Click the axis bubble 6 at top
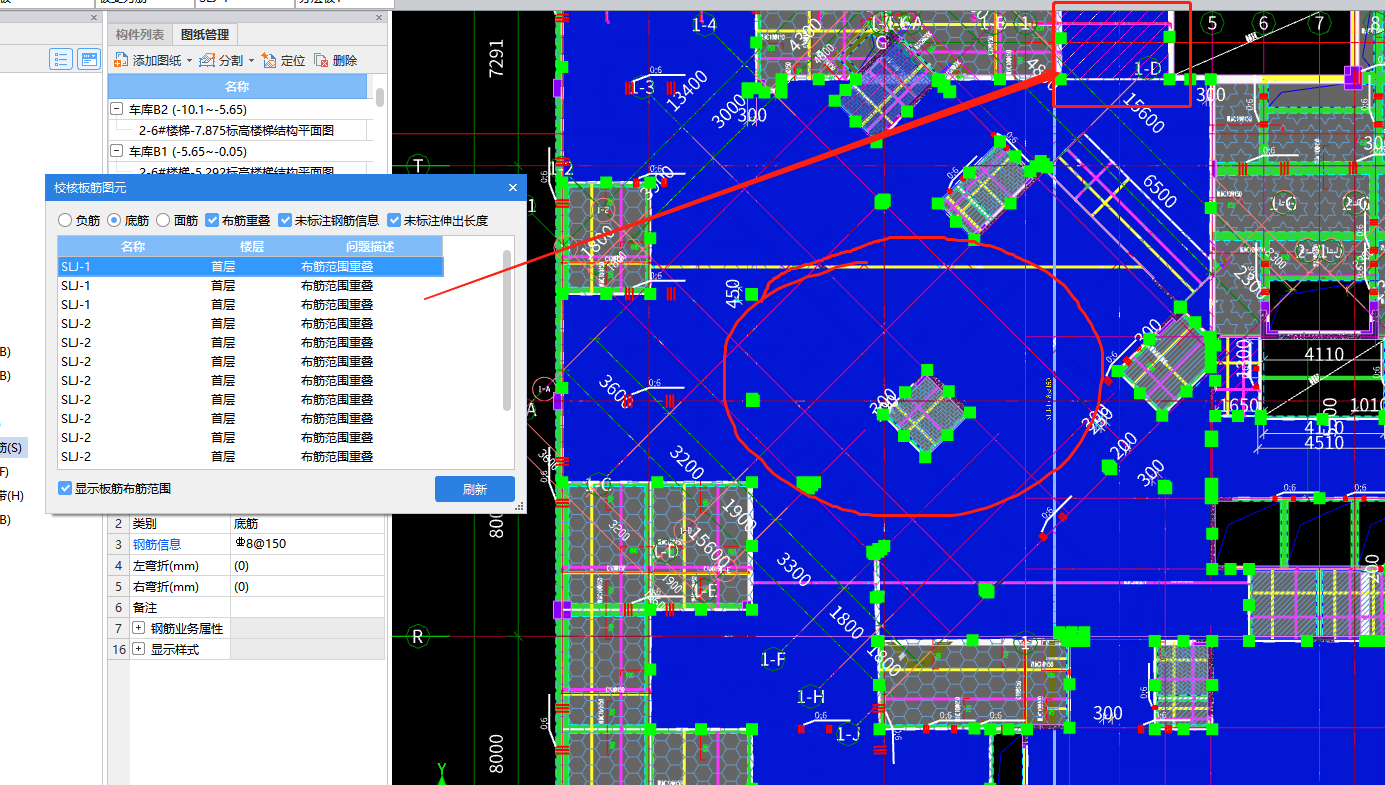This screenshot has width=1385, height=785. click(x=1264, y=23)
